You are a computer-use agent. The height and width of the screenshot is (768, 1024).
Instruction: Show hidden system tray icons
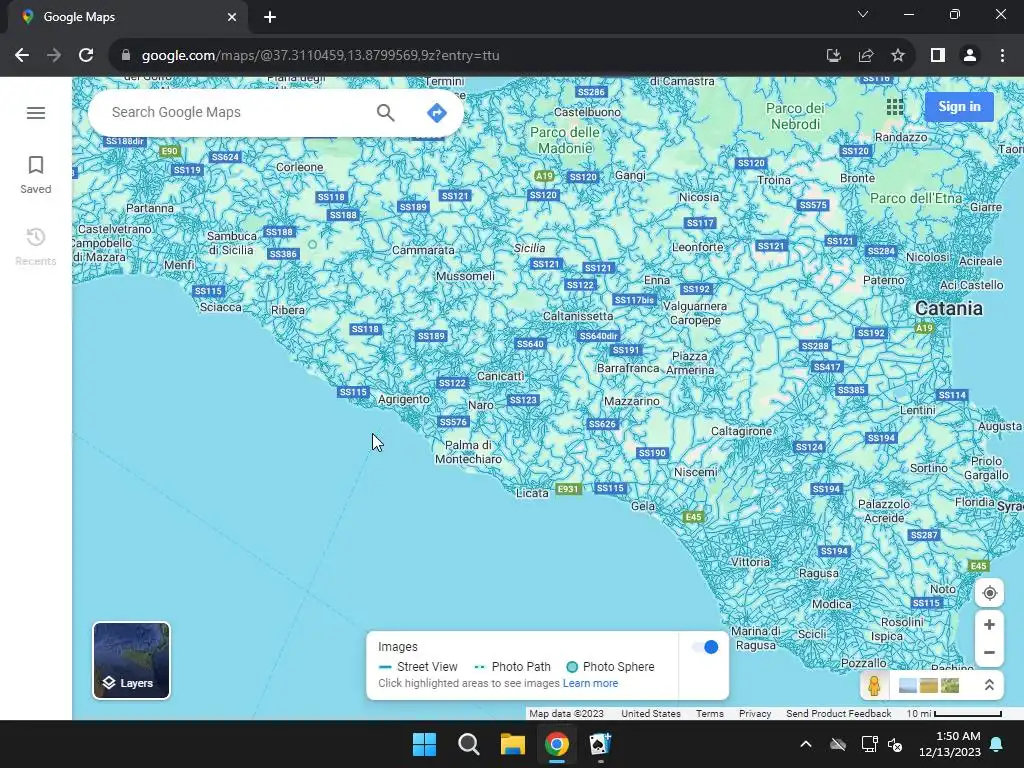click(x=806, y=744)
